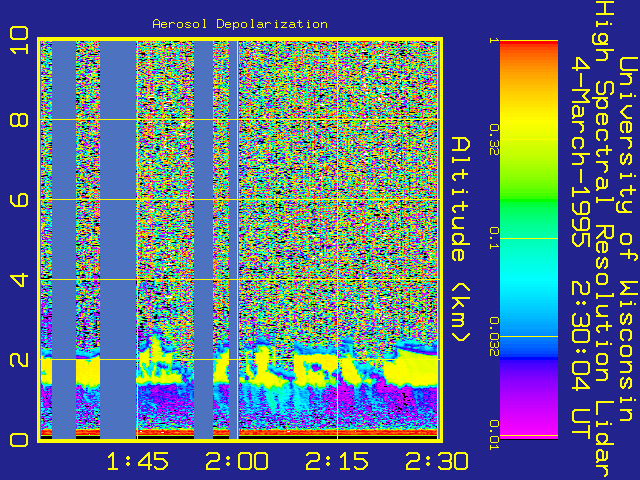Click the 'Aerosol Depolarization' plot title
The width and height of the screenshot is (640, 480).
240,24
